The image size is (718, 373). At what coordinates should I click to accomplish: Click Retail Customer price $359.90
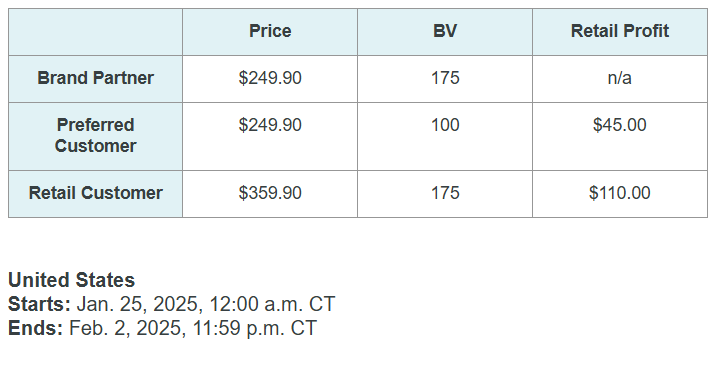(270, 193)
